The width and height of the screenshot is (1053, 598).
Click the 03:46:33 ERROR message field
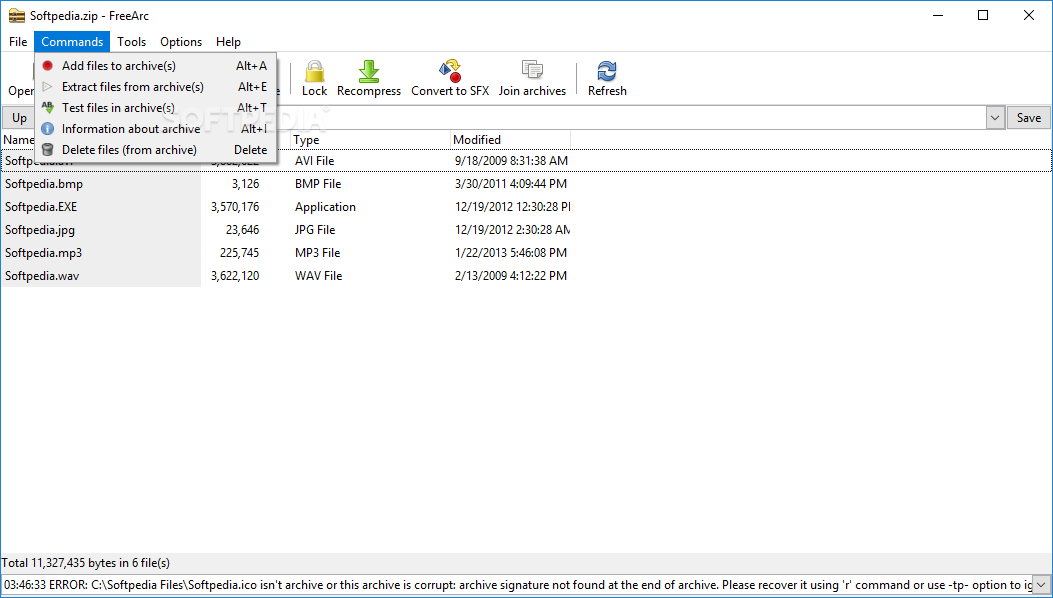pyautogui.click(x=516, y=585)
